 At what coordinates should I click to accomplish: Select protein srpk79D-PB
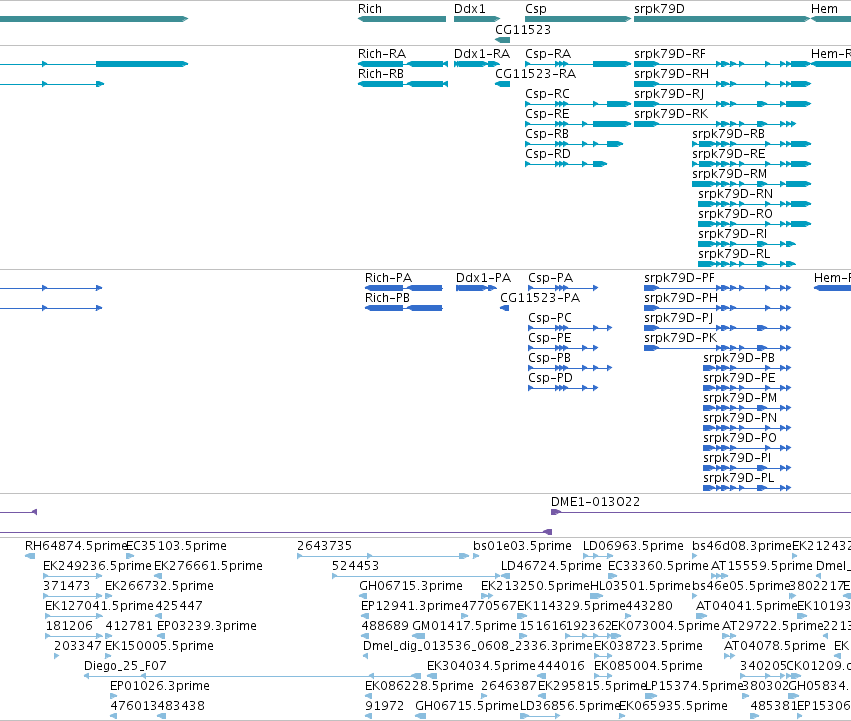click(739, 358)
